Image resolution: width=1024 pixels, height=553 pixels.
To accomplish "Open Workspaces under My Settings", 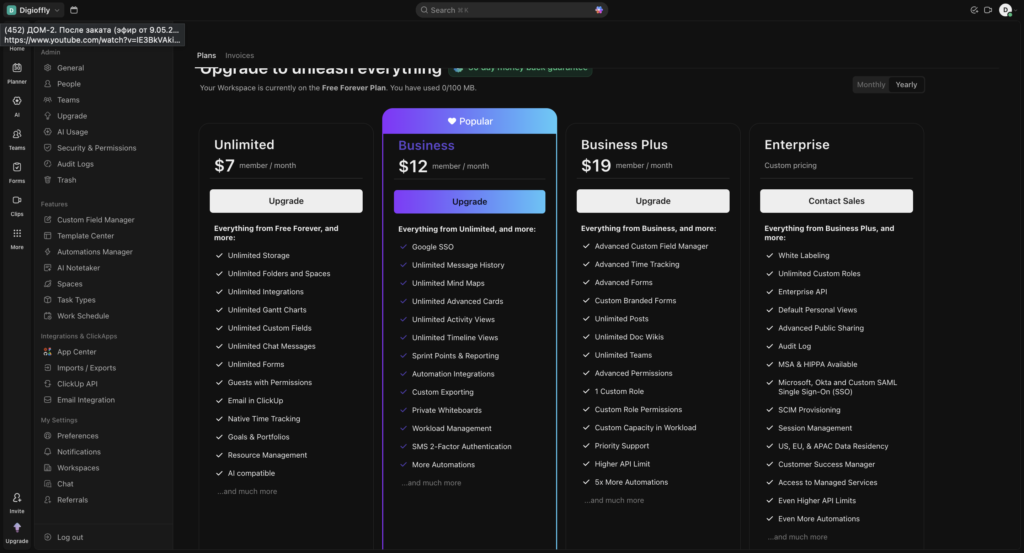I will 78,467.
